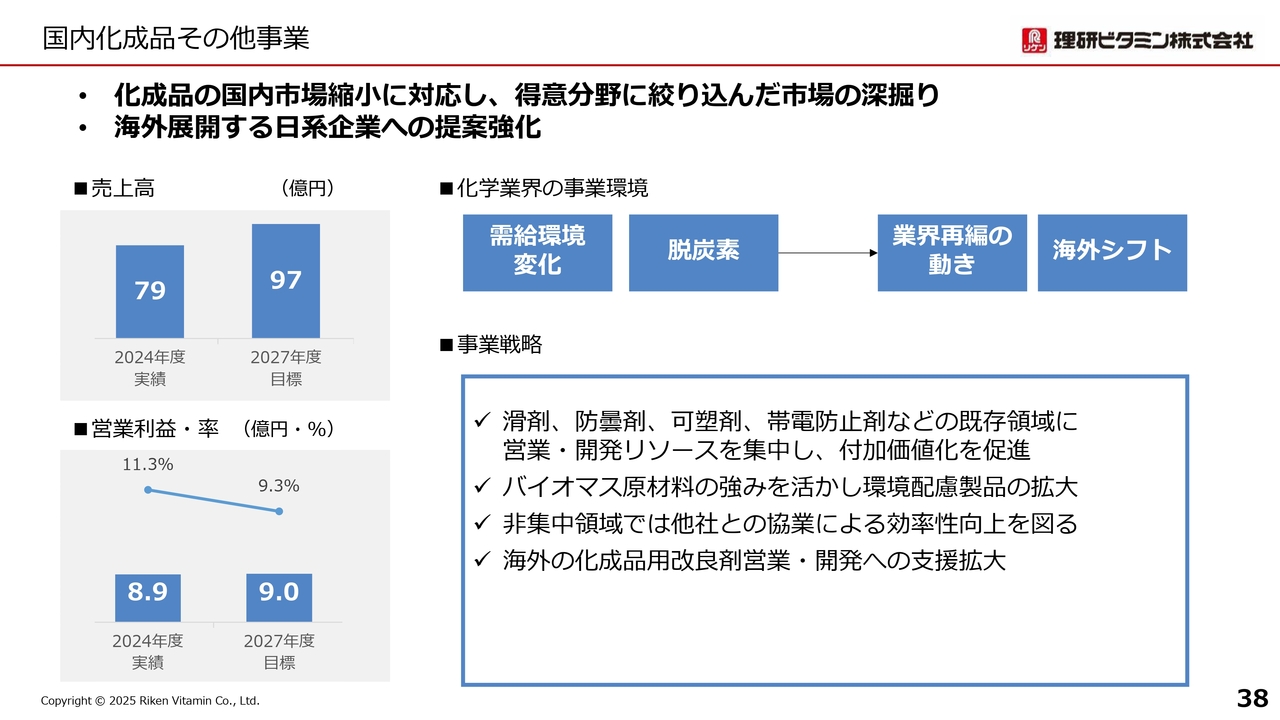Click the ■事業戦略 heading
1280x720 pixels.
click(x=491, y=345)
